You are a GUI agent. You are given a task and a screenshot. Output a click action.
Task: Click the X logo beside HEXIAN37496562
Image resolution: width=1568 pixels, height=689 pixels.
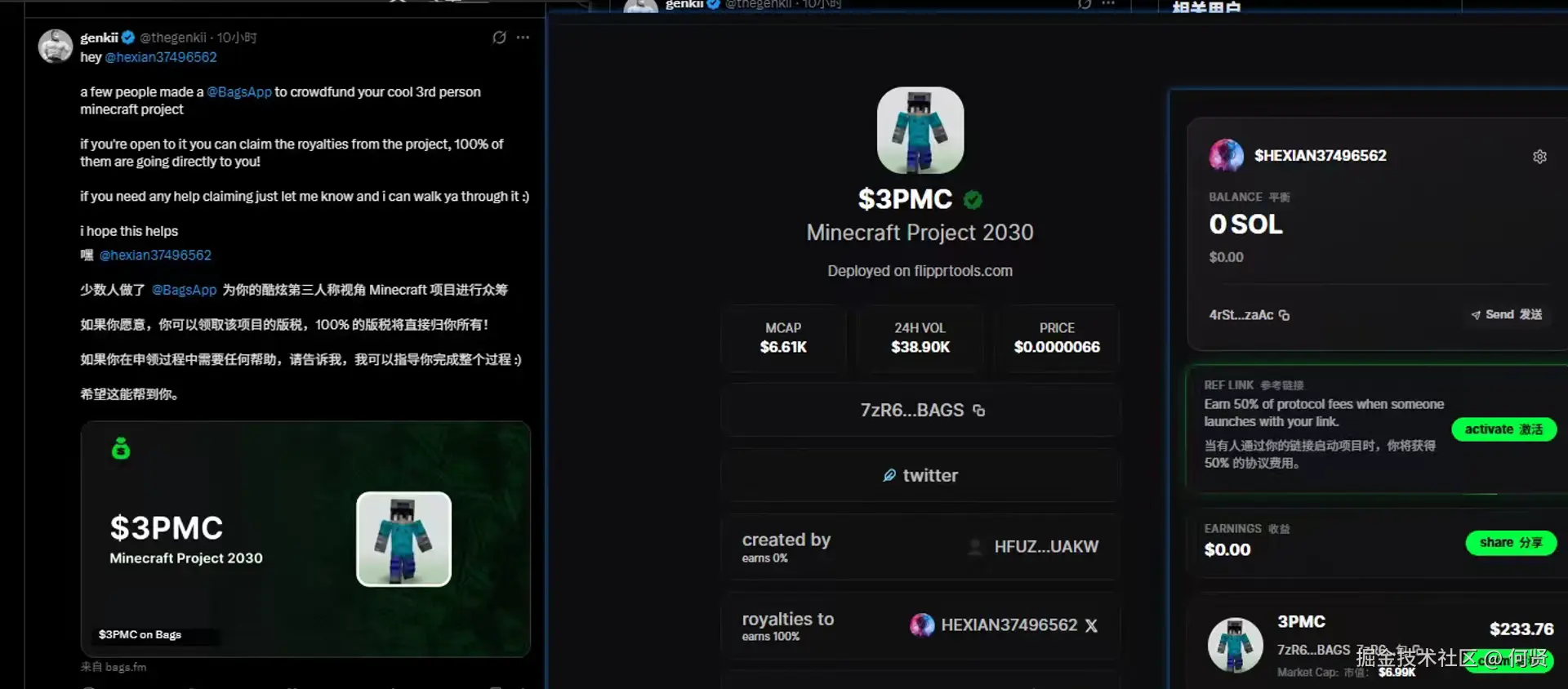pyautogui.click(x=1091, y=626)
